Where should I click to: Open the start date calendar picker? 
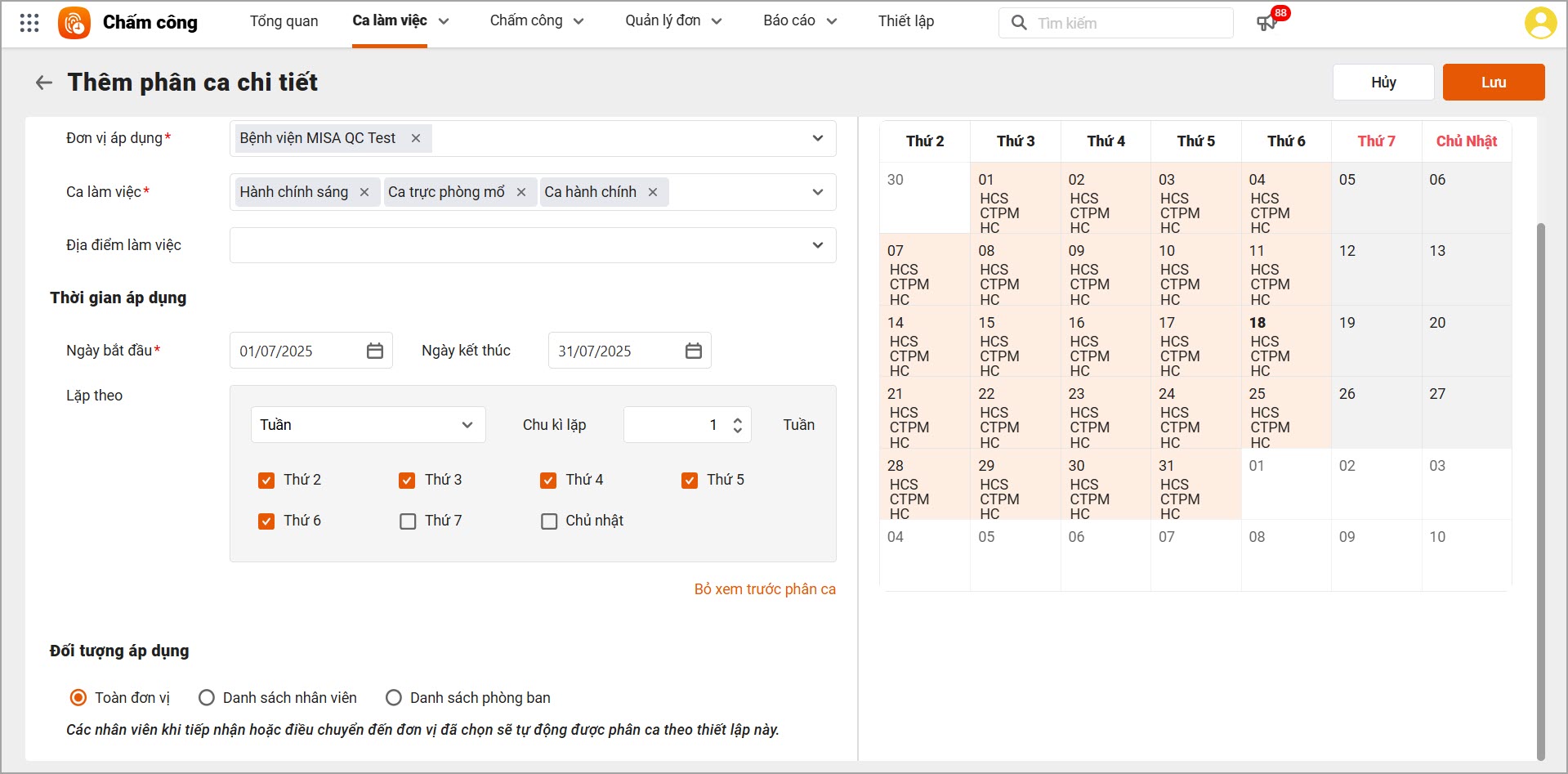coord(375,351)
